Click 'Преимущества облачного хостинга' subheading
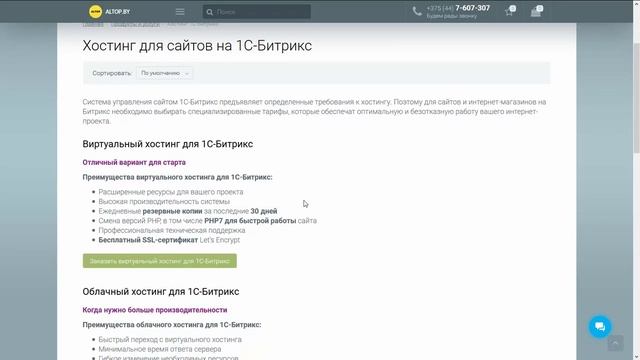 [x=172, y=325]
